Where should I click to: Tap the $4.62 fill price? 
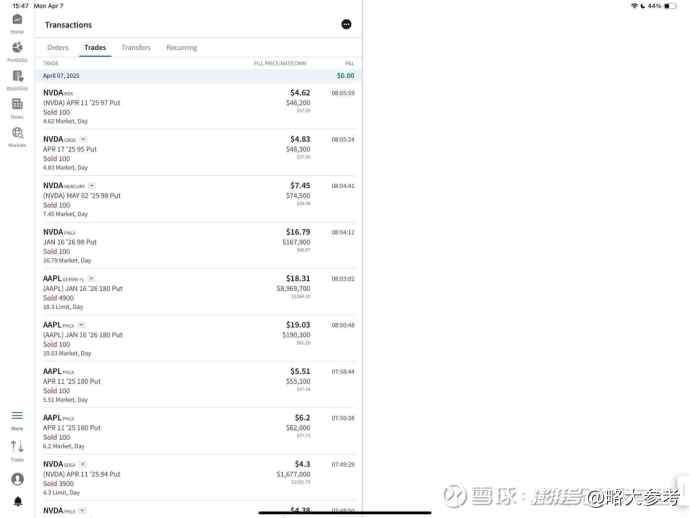(x=300, y=93)
